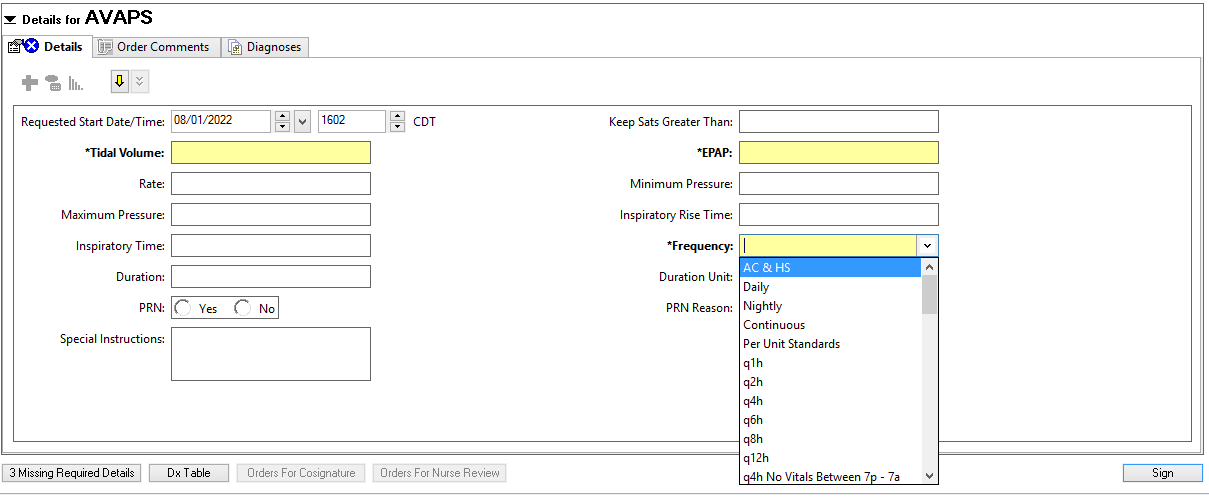Click the 3 Missing Required Details button
The width and height of the screenshot is (1209, 500).
72,473
